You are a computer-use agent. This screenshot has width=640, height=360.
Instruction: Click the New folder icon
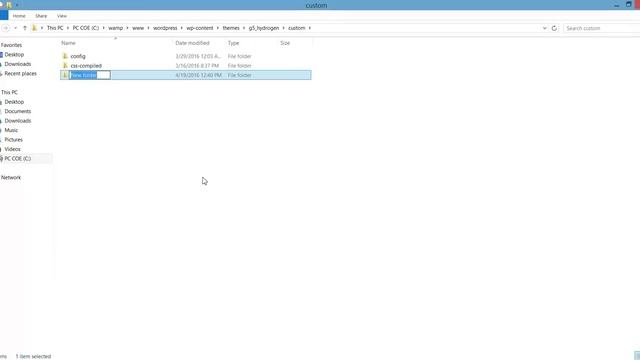pyautogui.click(x=65, y=75)
